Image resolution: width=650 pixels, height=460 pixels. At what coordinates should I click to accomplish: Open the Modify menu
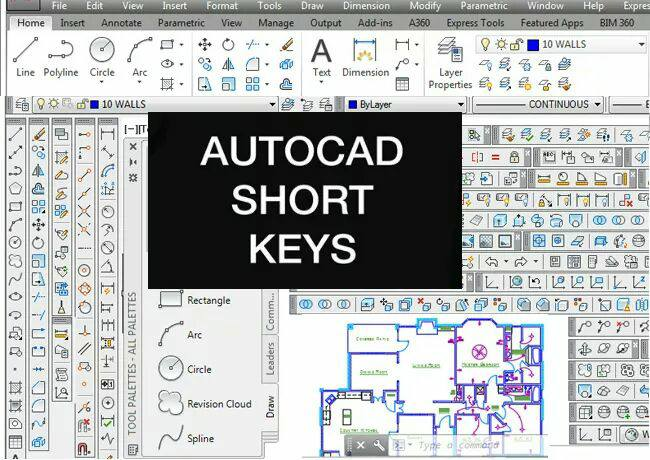click(425, 6)
